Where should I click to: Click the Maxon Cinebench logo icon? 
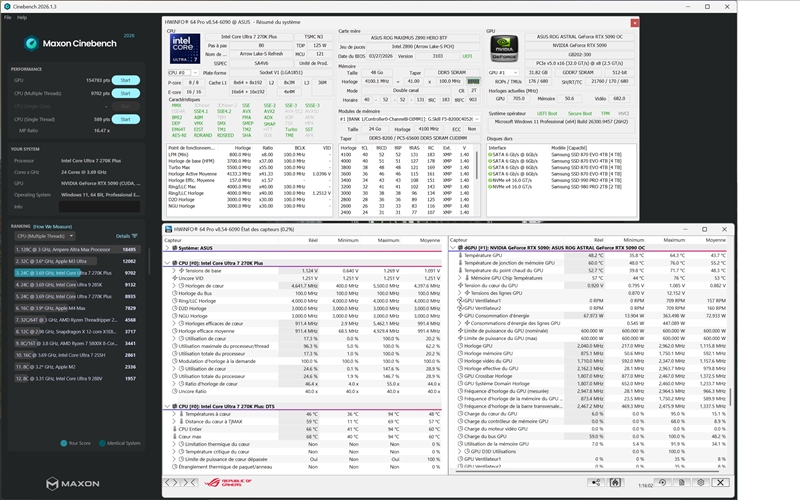(31, 43)
